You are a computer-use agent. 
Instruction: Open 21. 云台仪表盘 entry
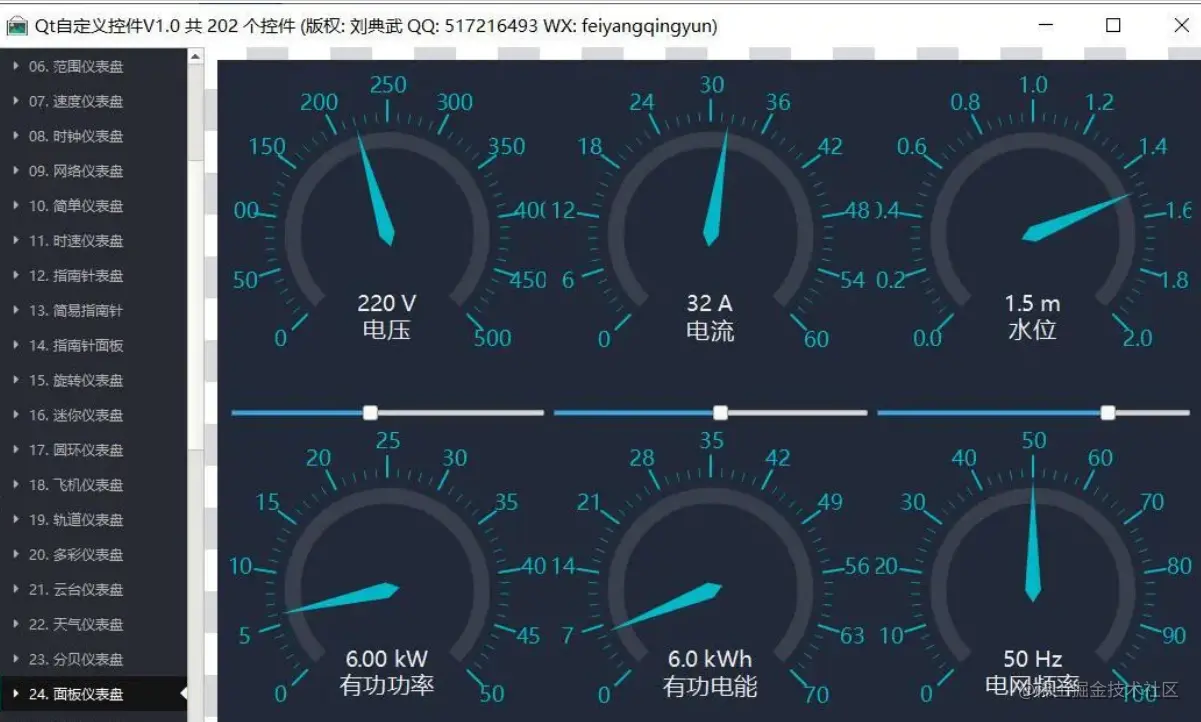94,590
